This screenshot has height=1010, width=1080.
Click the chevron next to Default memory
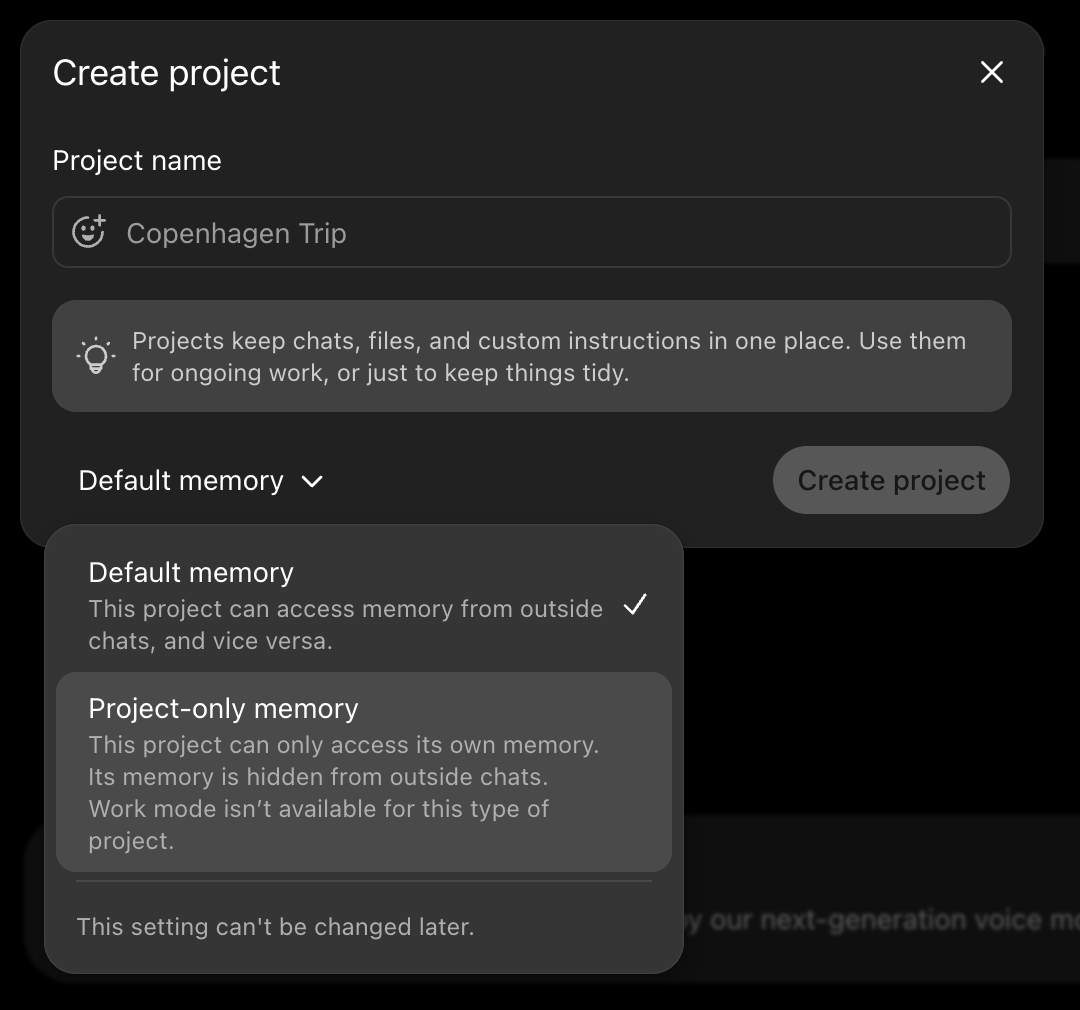(312, 481)
